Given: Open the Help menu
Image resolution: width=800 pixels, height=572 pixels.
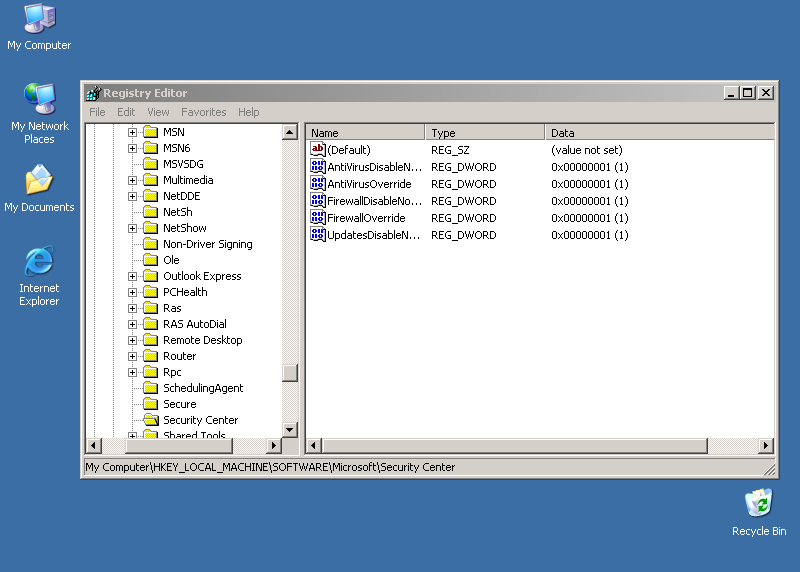Looking at the screenshot, I should click(248, 112).
